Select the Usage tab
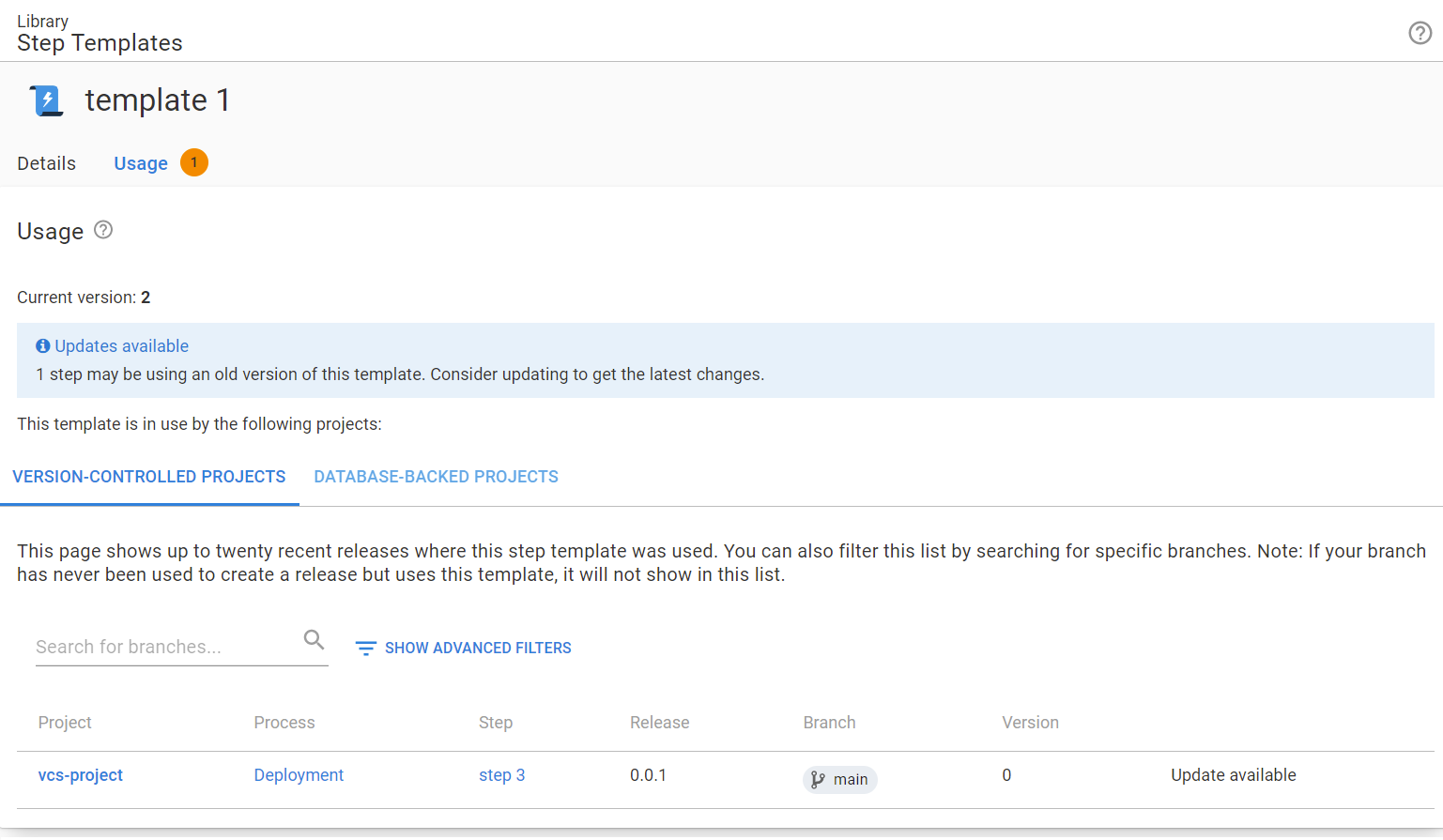Viewport: 1443px width, 840px height. [141, 162]
